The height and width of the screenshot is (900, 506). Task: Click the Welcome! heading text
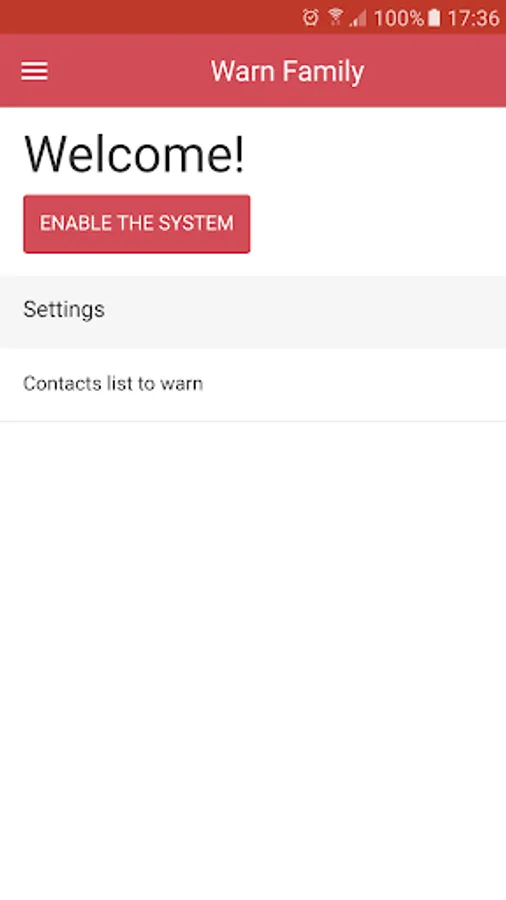click(x=134, y=154)
